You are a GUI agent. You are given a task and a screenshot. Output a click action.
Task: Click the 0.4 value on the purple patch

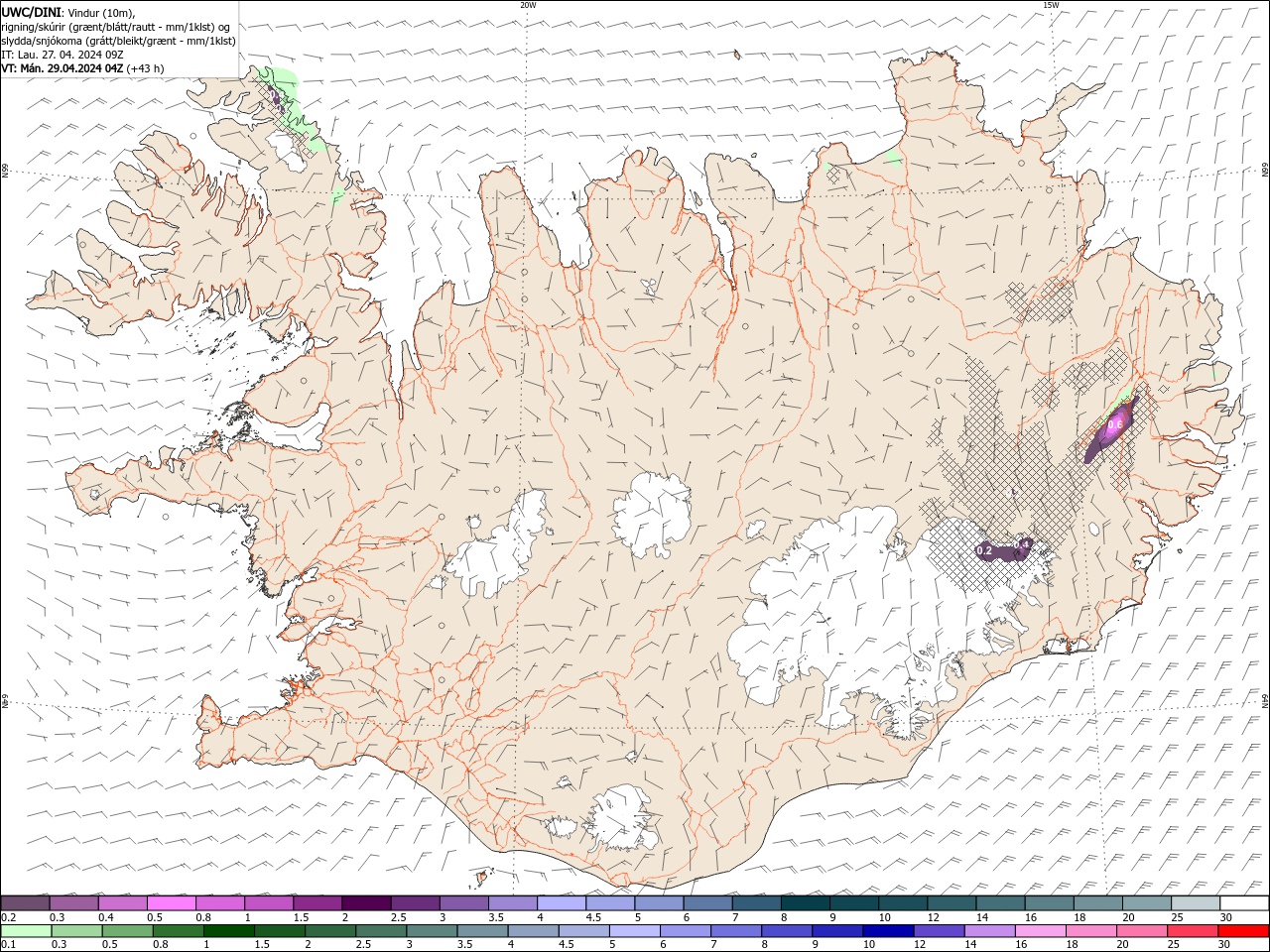(x=1022, y=544)
